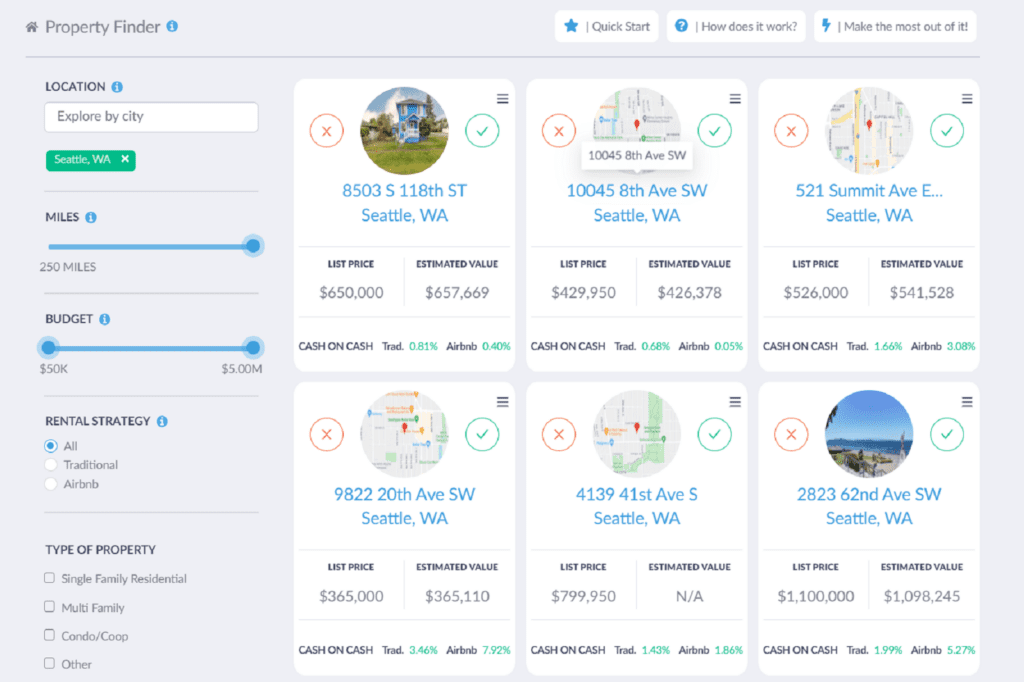1024x682 pixels.
Task: Enable the Multi Family filter
Action: pos(47,607)
